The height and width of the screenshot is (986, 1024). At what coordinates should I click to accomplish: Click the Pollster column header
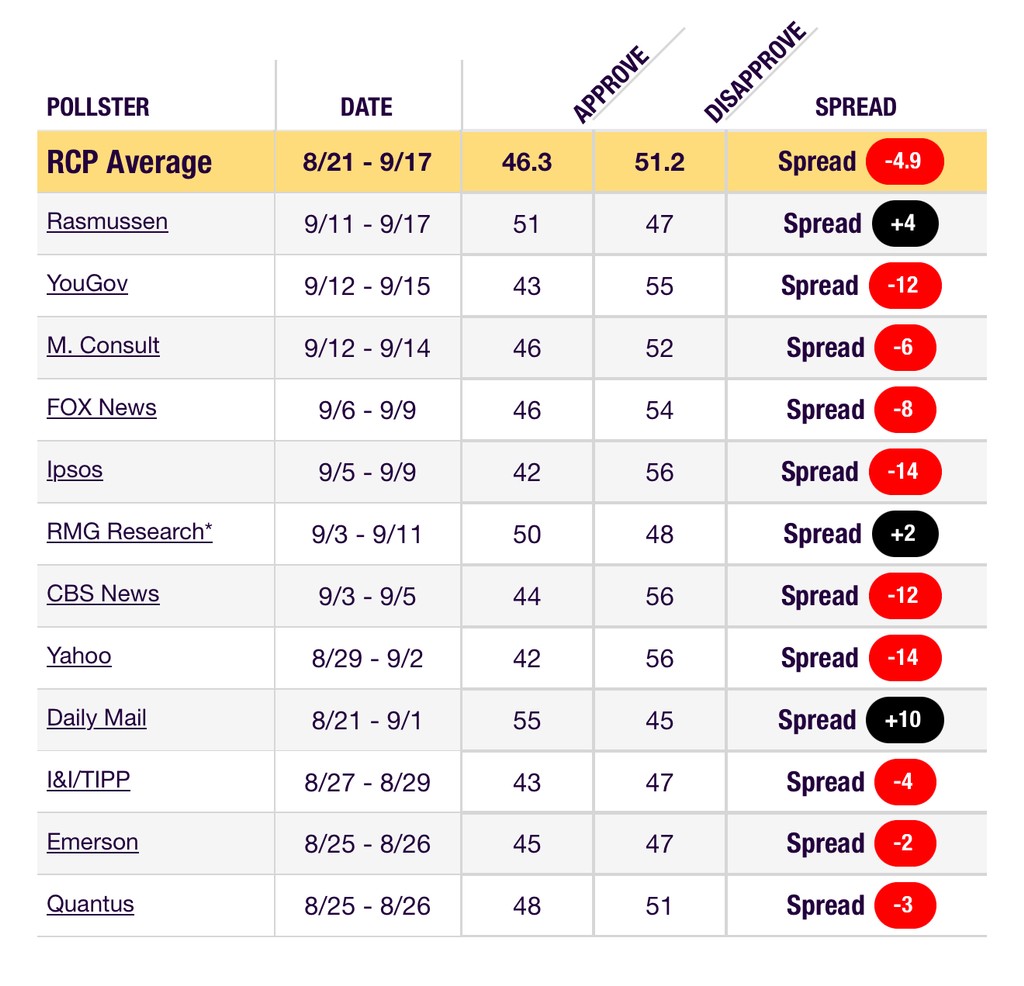(98, 107)
